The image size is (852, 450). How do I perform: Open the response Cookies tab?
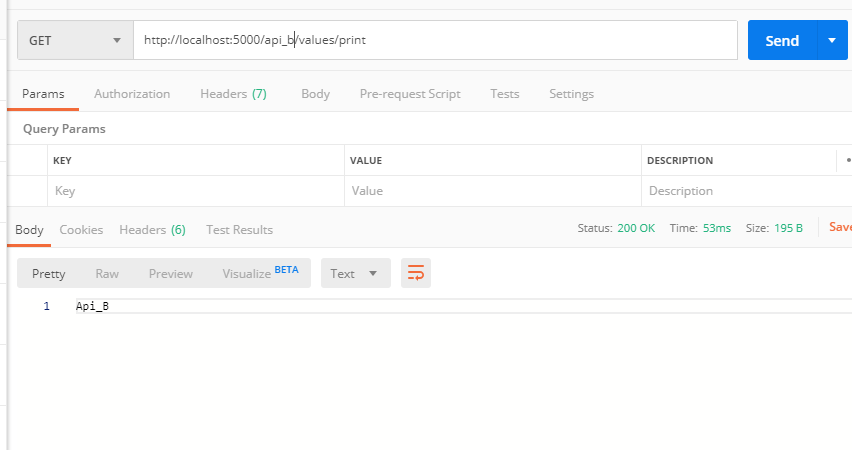[x=81, y=230]
